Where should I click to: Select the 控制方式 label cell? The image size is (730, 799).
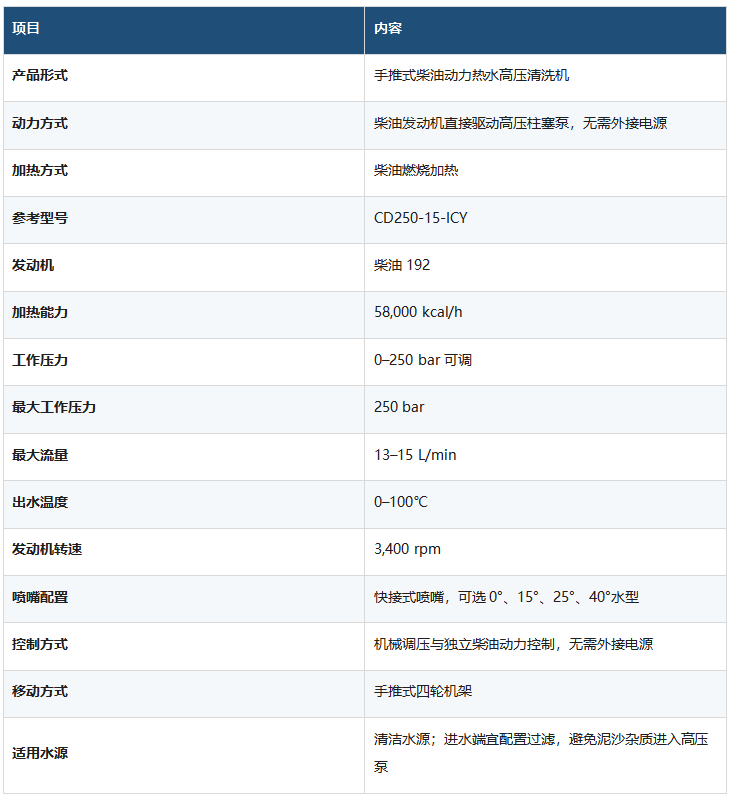click(x=184, y=647)
